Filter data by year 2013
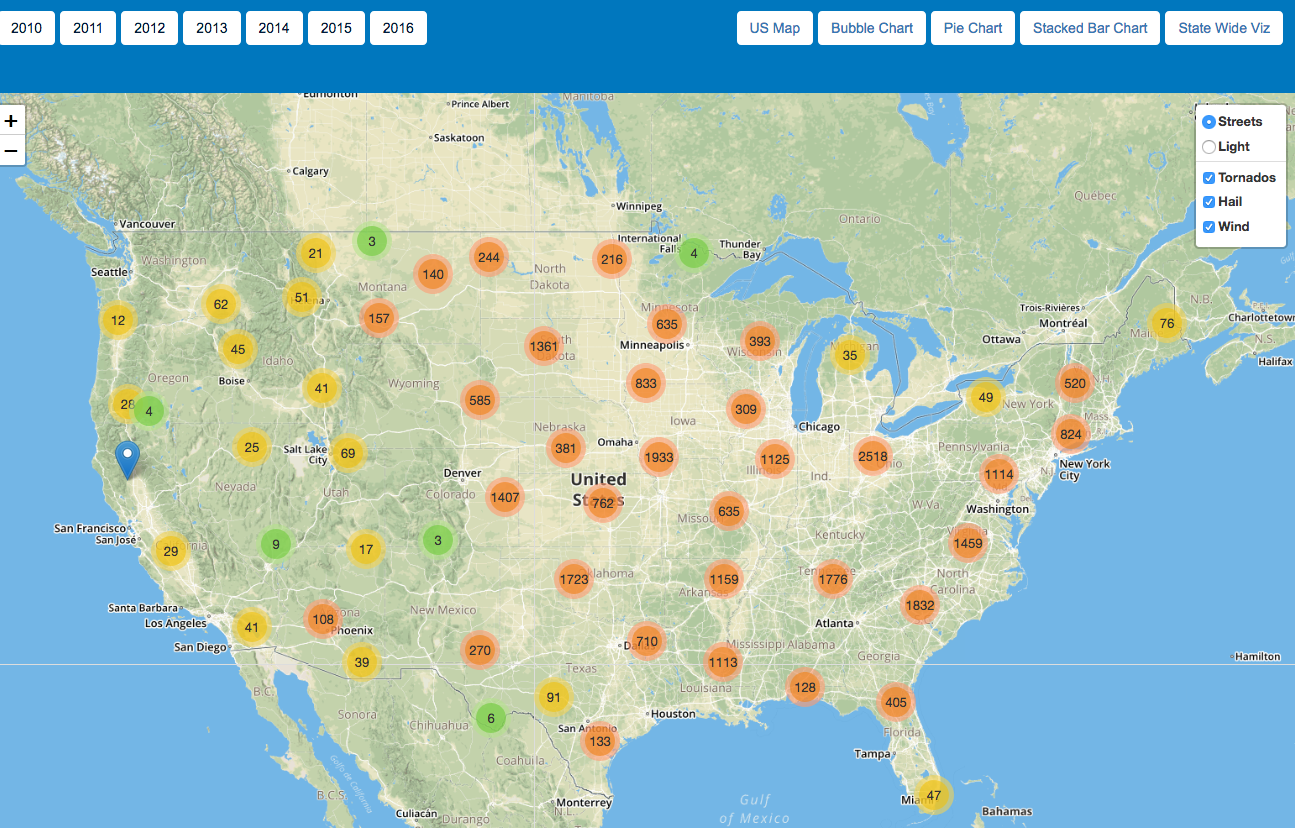This screenshot has width=1295, height=828. (x=212, y=28)
